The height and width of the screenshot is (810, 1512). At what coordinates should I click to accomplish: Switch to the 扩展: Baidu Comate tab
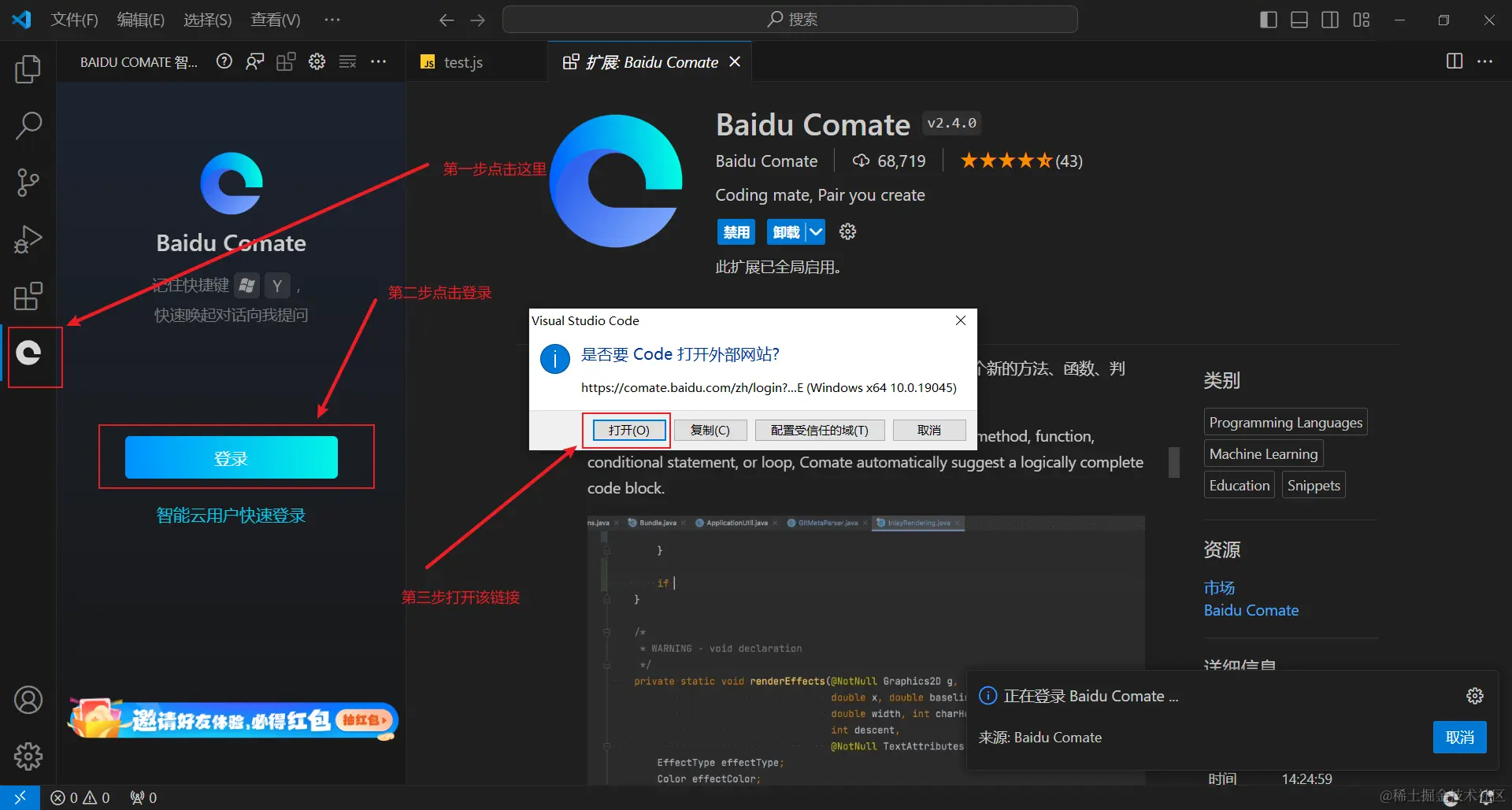[651, 62]
